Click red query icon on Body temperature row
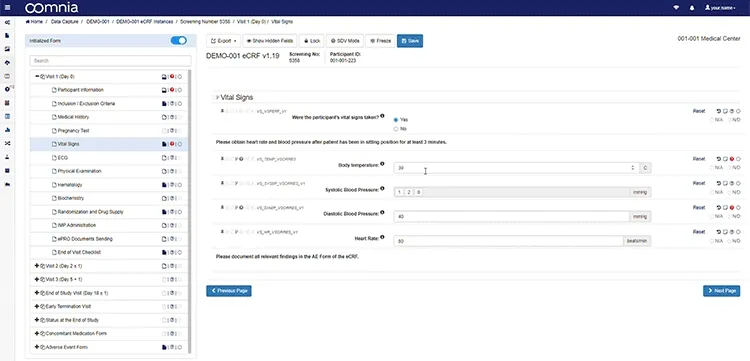This screenshot has height=361, width=750. click(732, 159)
